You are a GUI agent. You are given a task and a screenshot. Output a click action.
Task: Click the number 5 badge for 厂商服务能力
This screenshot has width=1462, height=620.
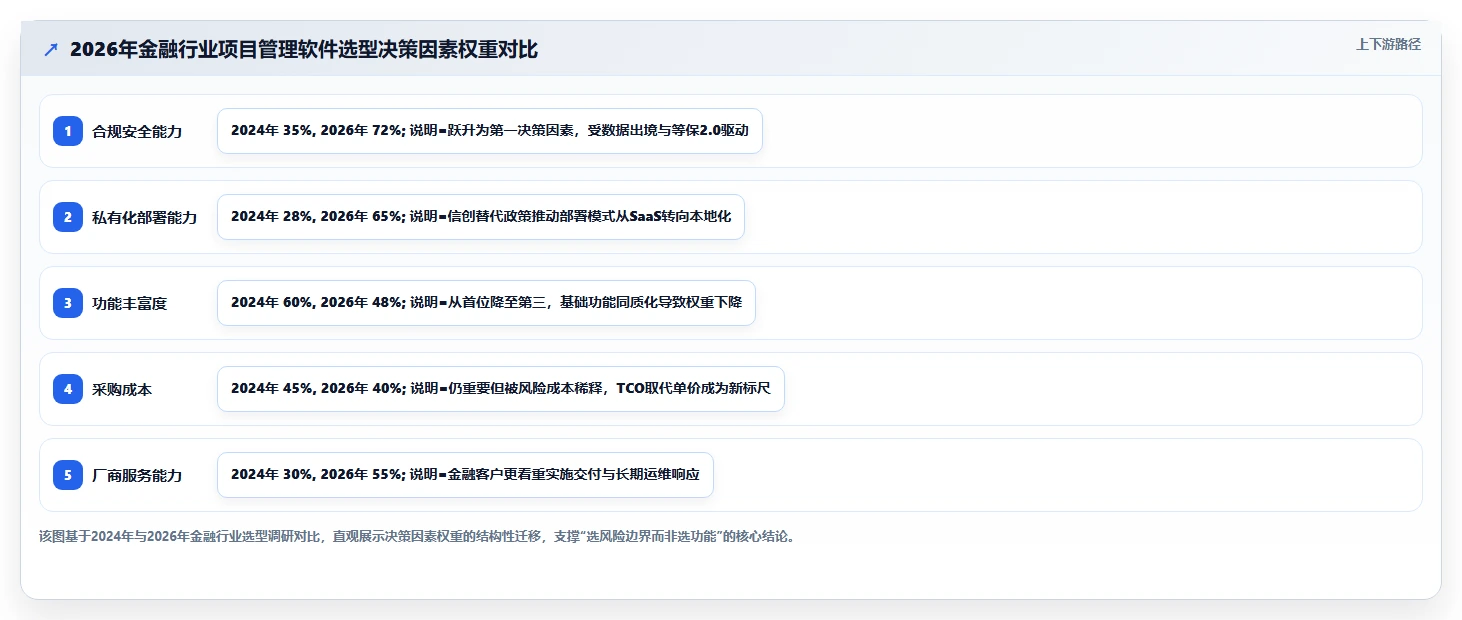[x=68, y=475]
